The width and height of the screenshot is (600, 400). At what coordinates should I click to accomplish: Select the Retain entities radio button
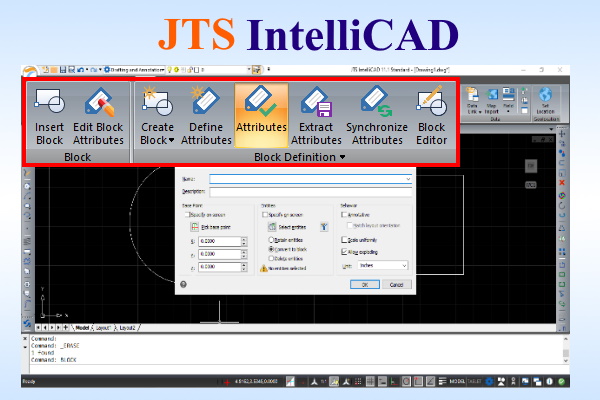(271, 240)
